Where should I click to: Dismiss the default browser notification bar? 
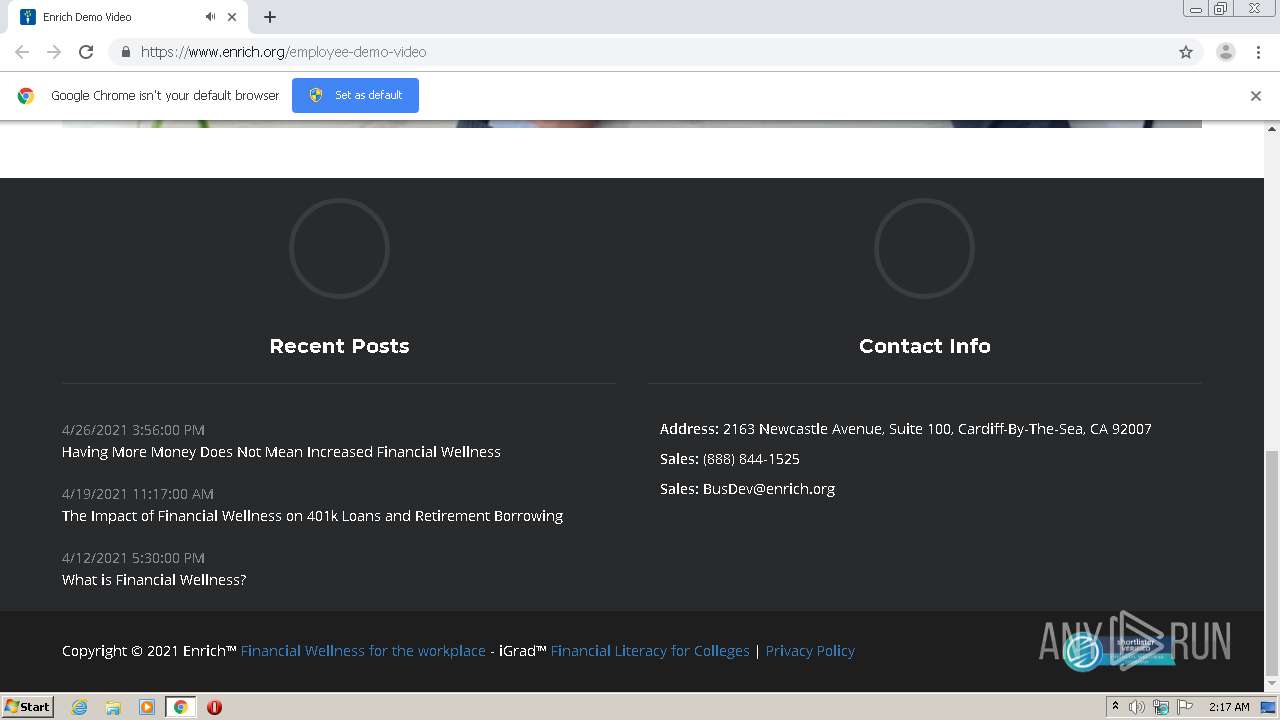1256,96
